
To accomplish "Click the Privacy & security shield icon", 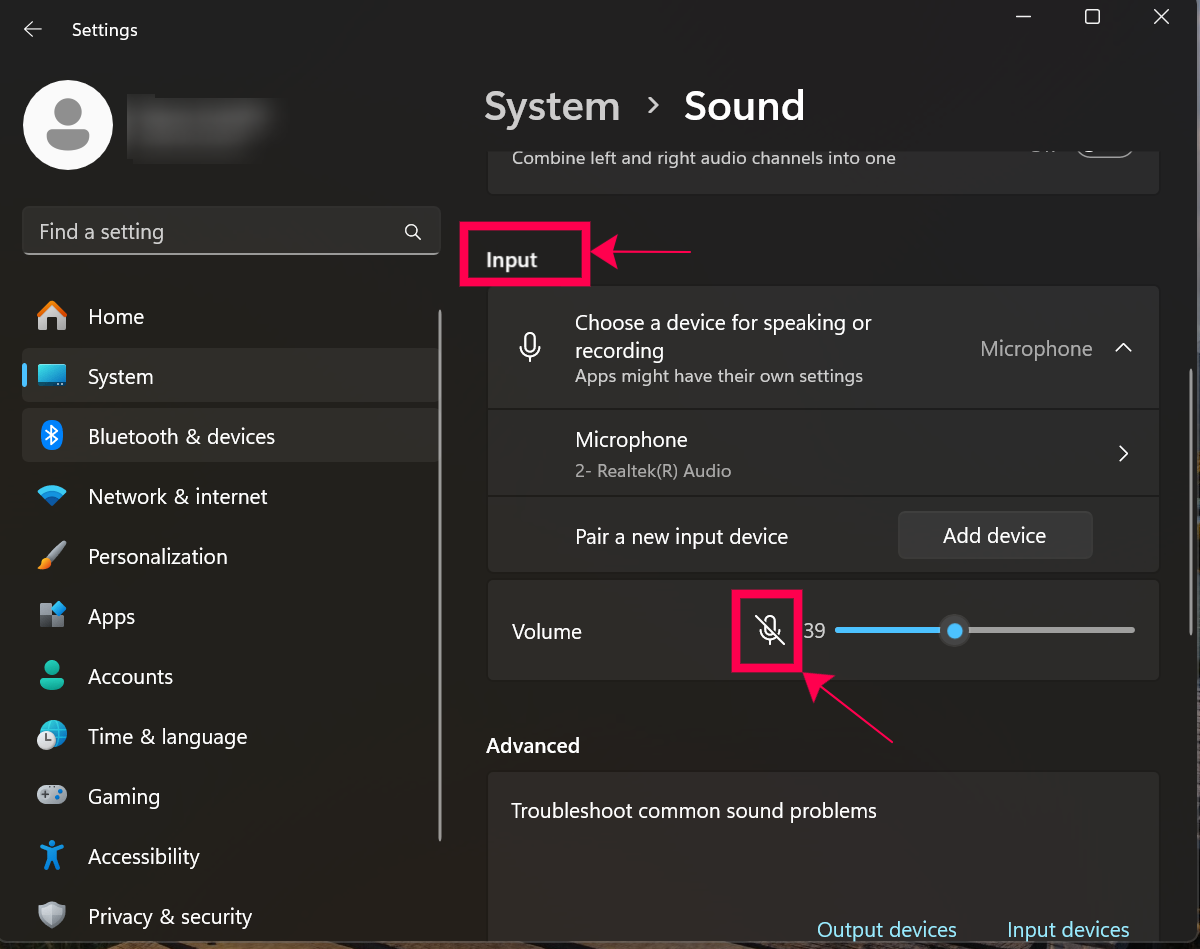I will point(52,916).
